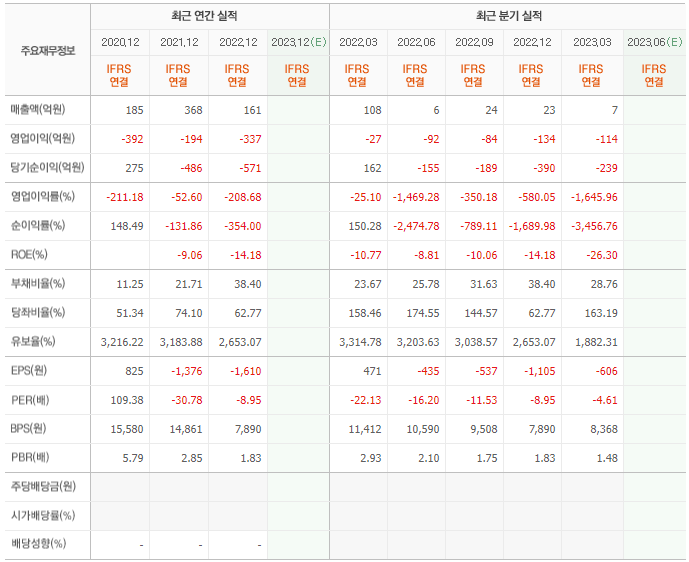
Task: Click the 2020.12 annual column header
Action: coord(120,42)
